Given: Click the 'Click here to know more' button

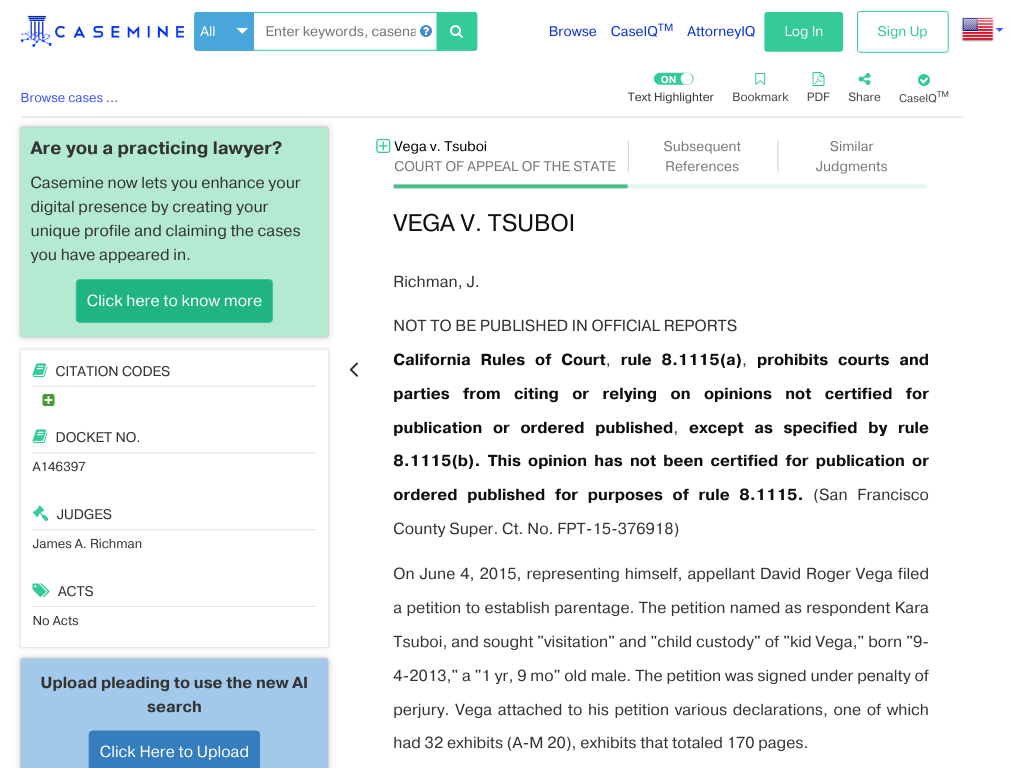Looking at the screenshot, I should (174, 301).
